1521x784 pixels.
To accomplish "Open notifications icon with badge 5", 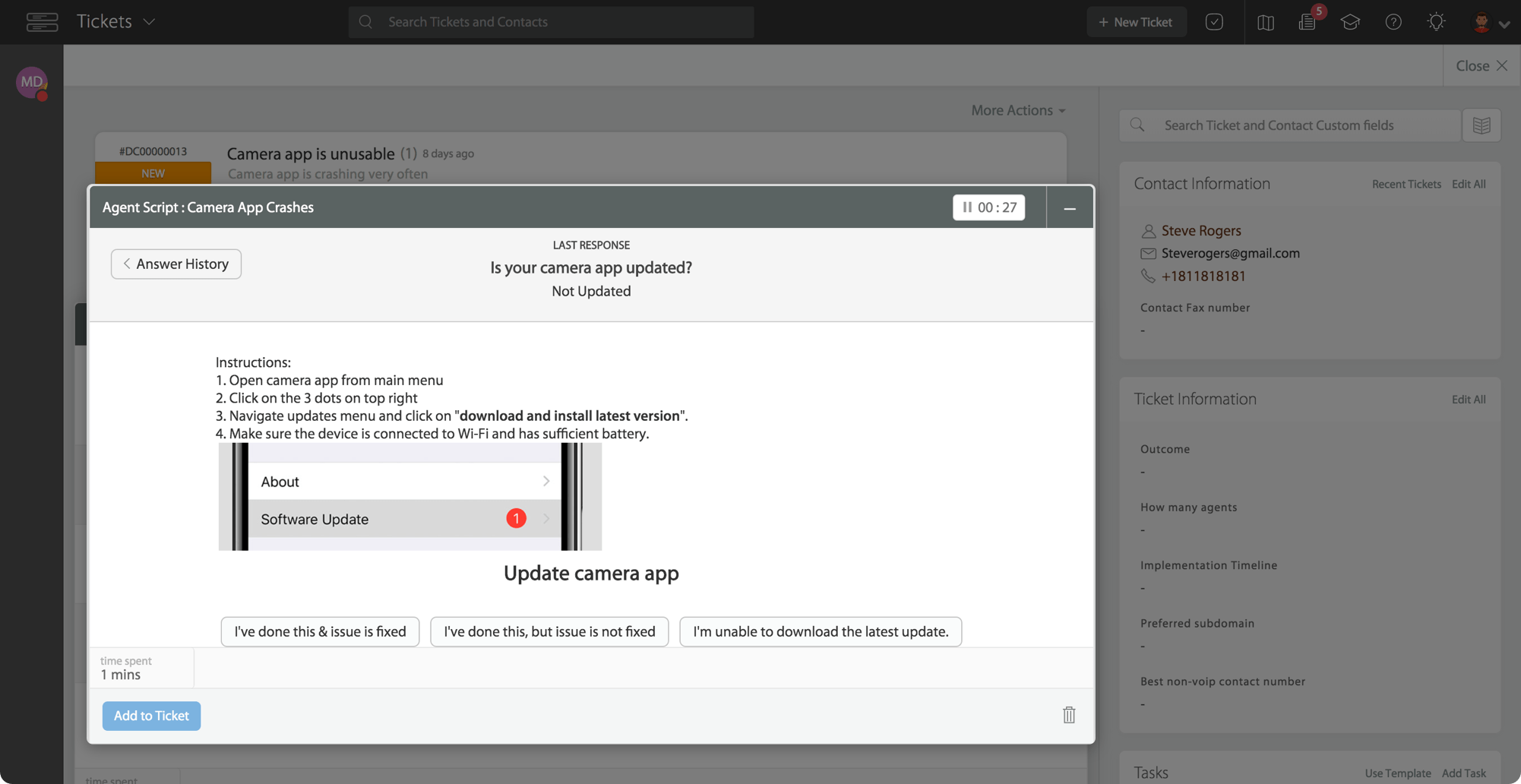I will [1308, 21].
